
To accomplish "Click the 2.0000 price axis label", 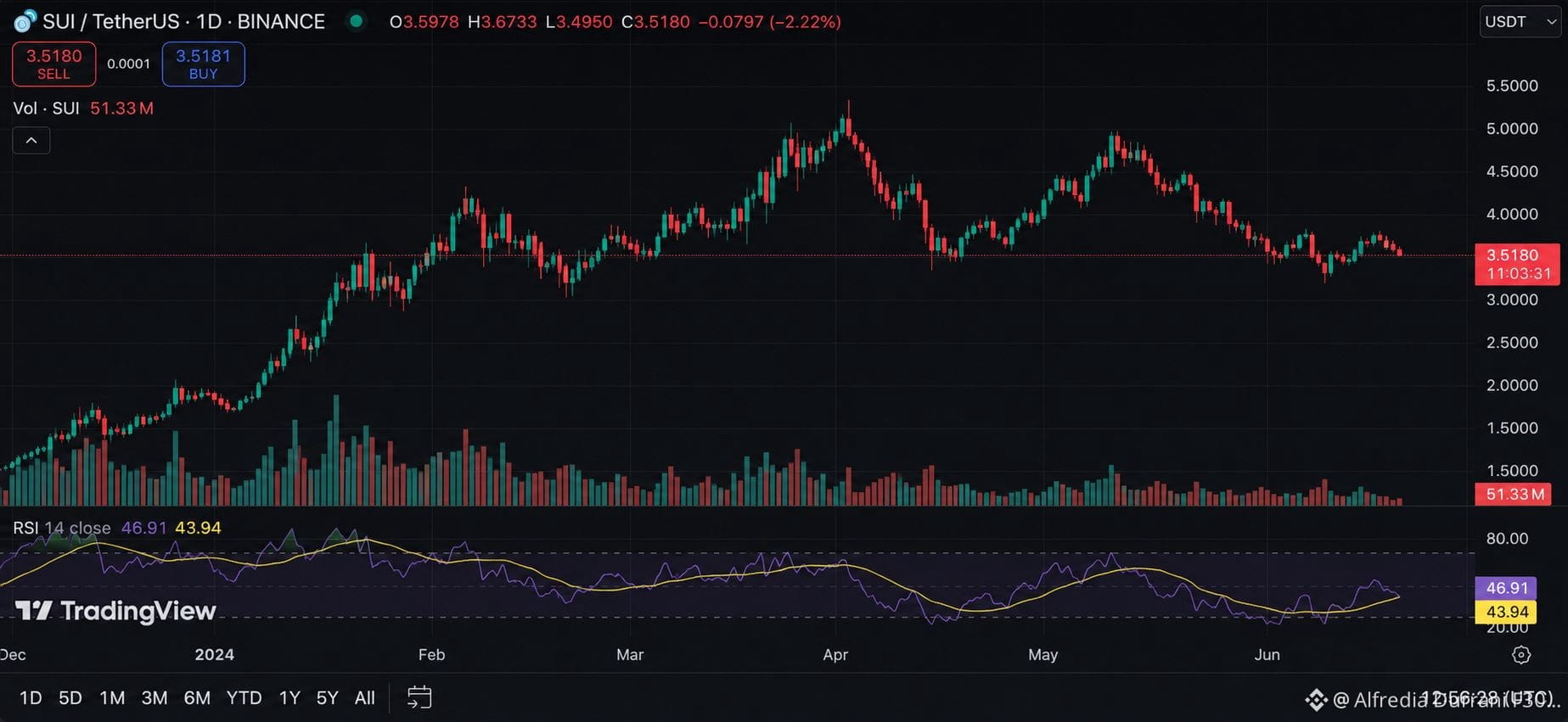I will coord(1512,385).
